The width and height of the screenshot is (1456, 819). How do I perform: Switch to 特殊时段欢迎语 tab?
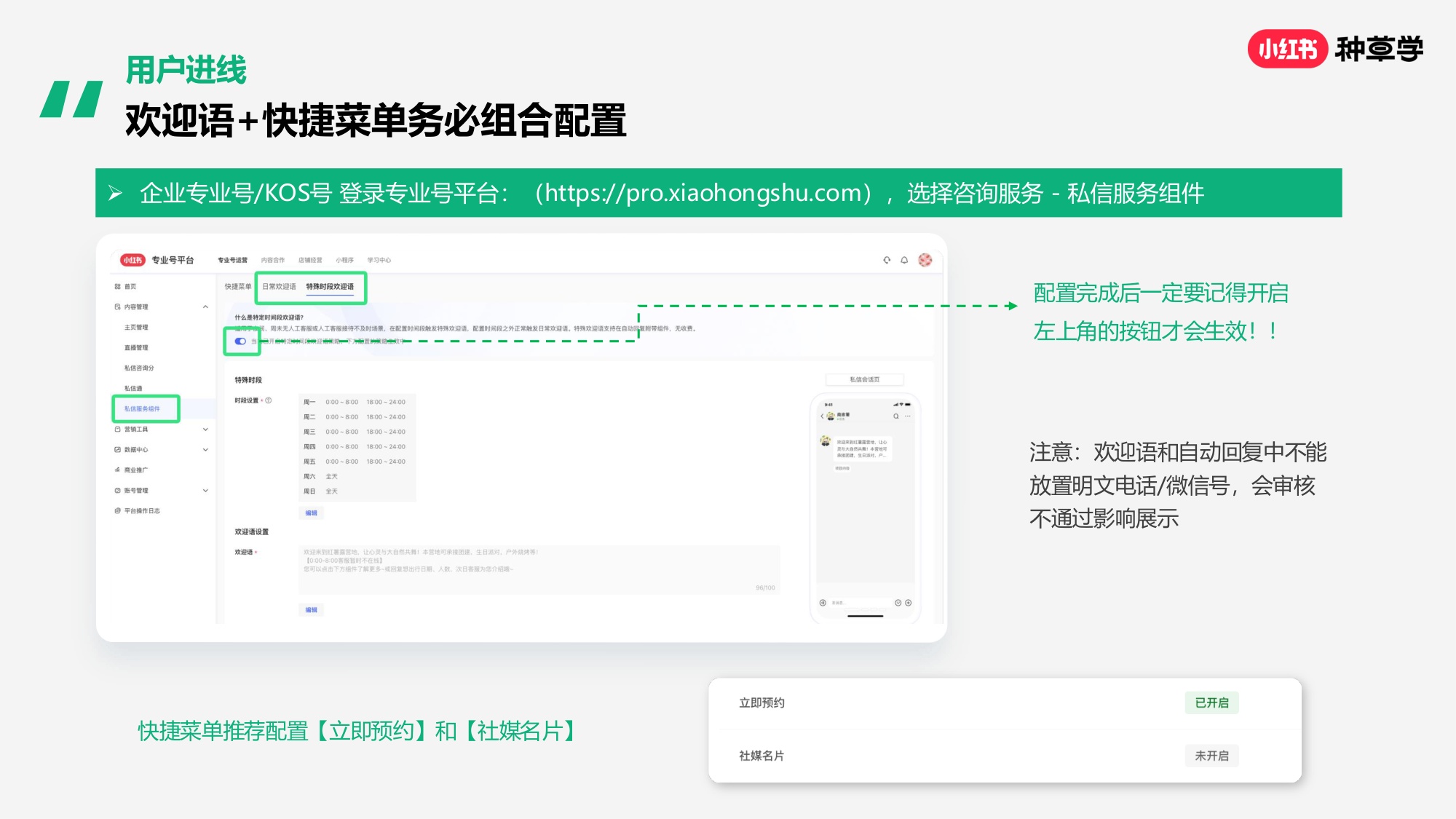point(330,287)
